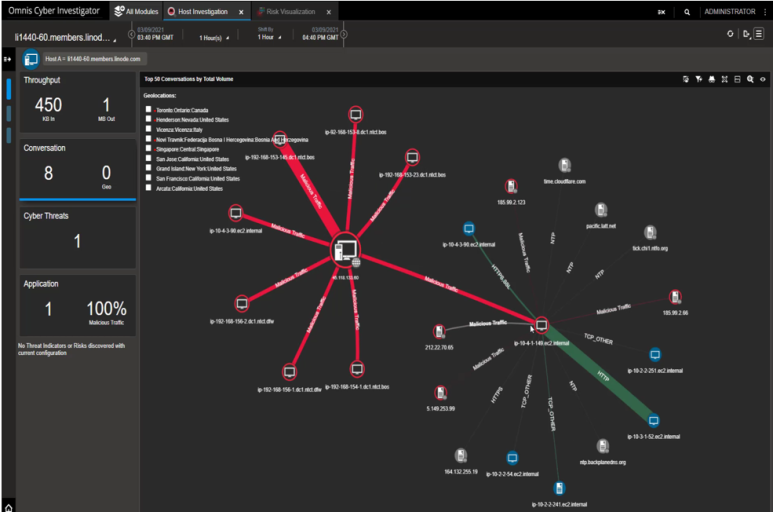Close the Risk Visualization tab
The height and width of the screenshot is (512, 773).
(x=329, y=12)
